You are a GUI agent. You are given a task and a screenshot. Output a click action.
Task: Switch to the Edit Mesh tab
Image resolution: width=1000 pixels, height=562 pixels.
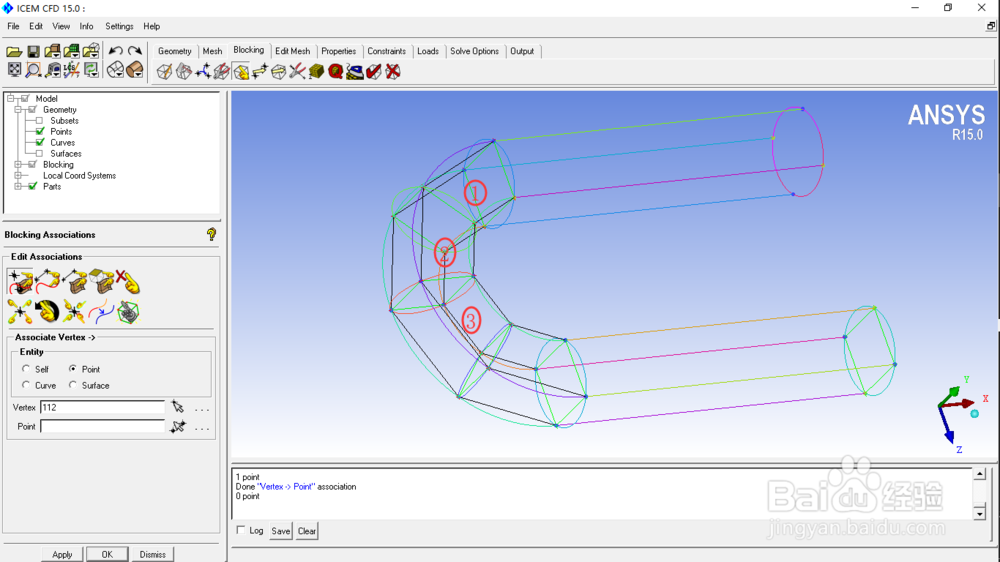(293, 51)
